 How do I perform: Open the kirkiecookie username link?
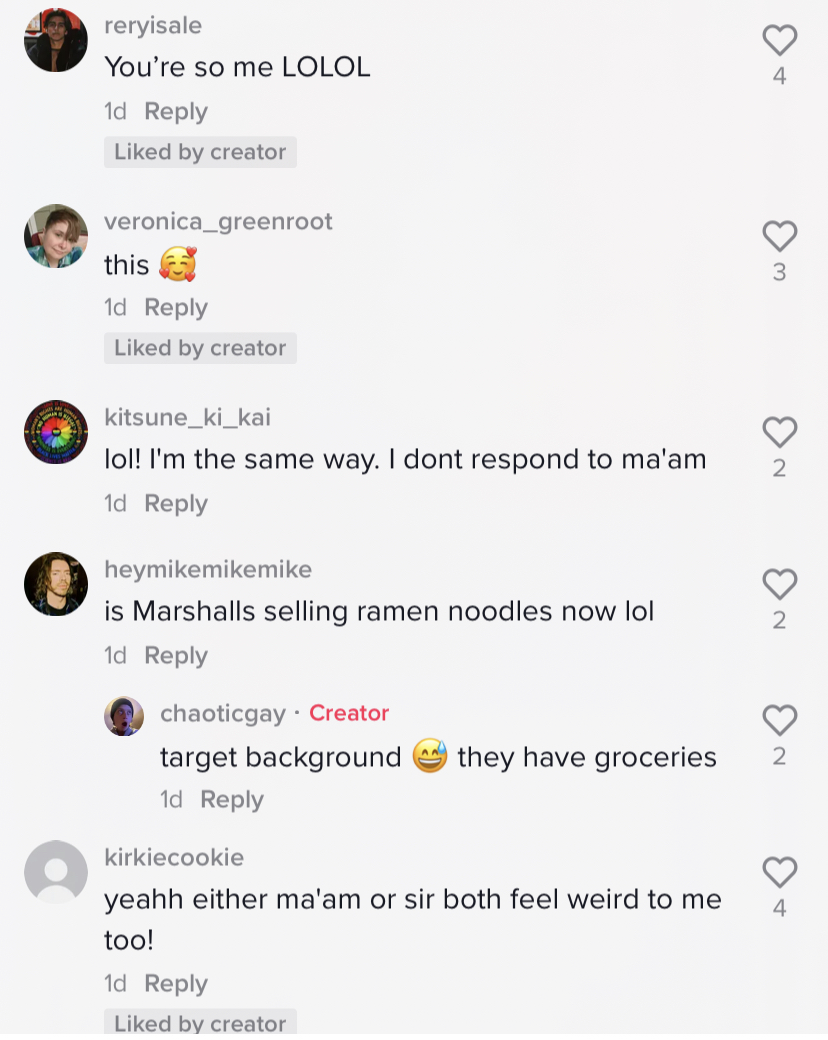[x=174, y=857]
